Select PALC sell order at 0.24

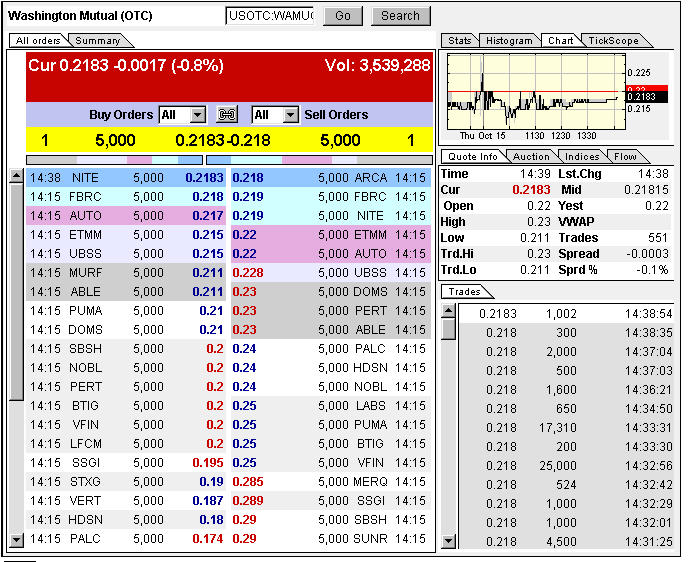pos(331,349)
